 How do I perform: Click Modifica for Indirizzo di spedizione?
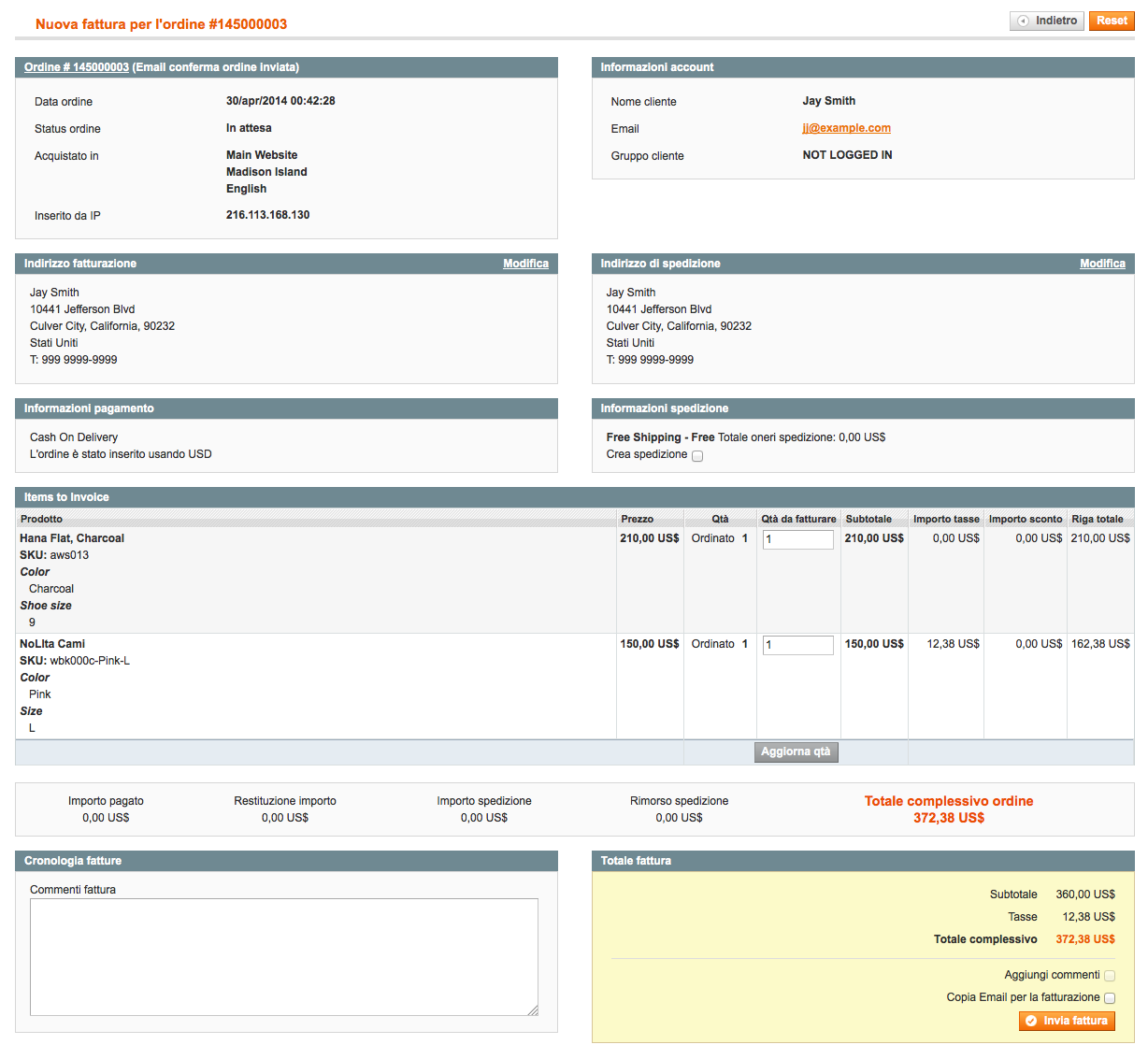(x=1102, y=264)
